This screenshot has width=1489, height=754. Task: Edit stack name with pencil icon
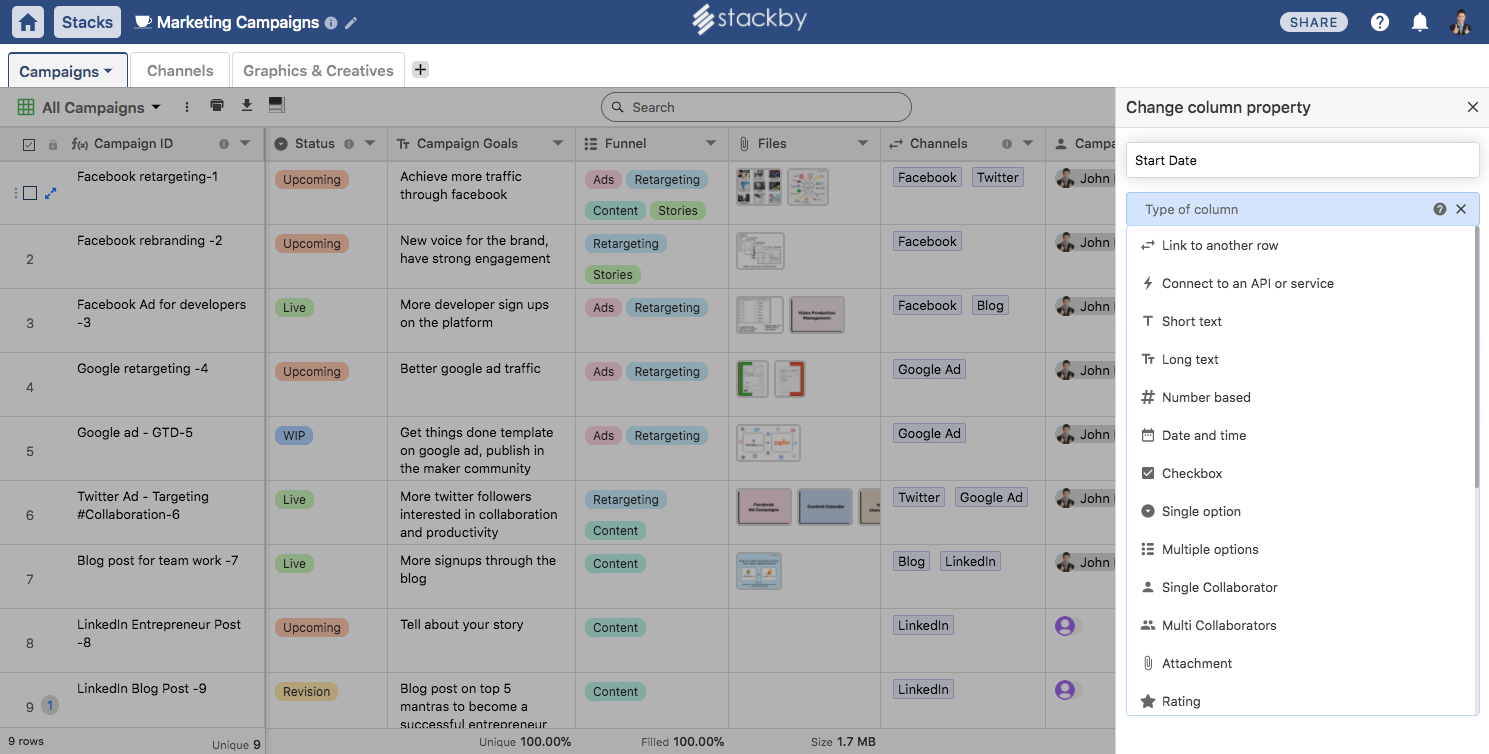[x=351, y=23]
